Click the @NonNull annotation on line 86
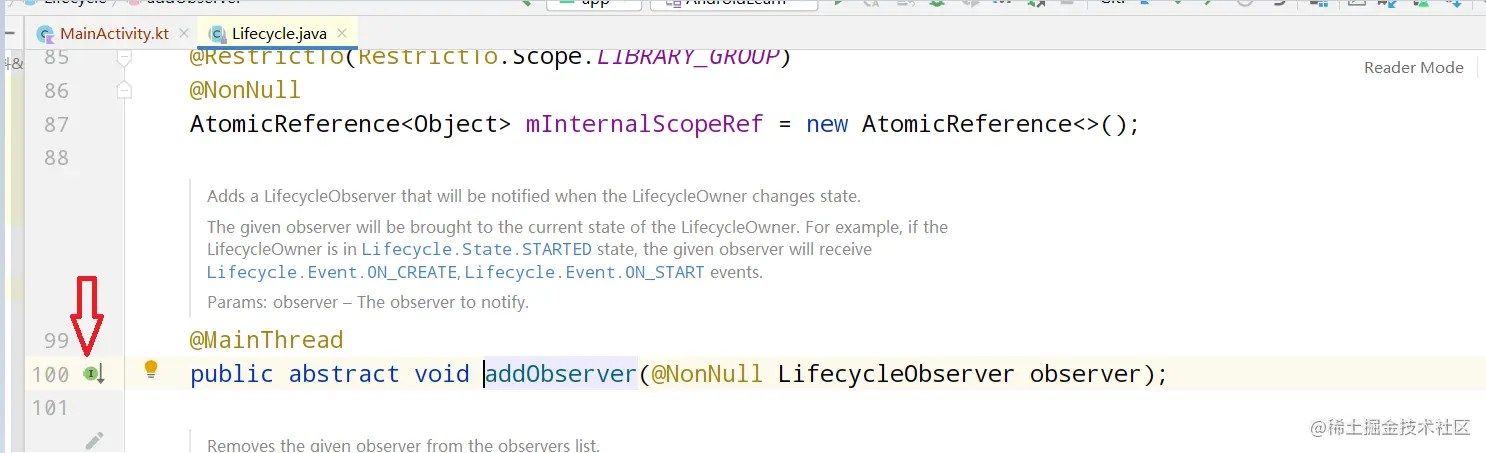Screen dimensions: 1486x453 (245, 91)
